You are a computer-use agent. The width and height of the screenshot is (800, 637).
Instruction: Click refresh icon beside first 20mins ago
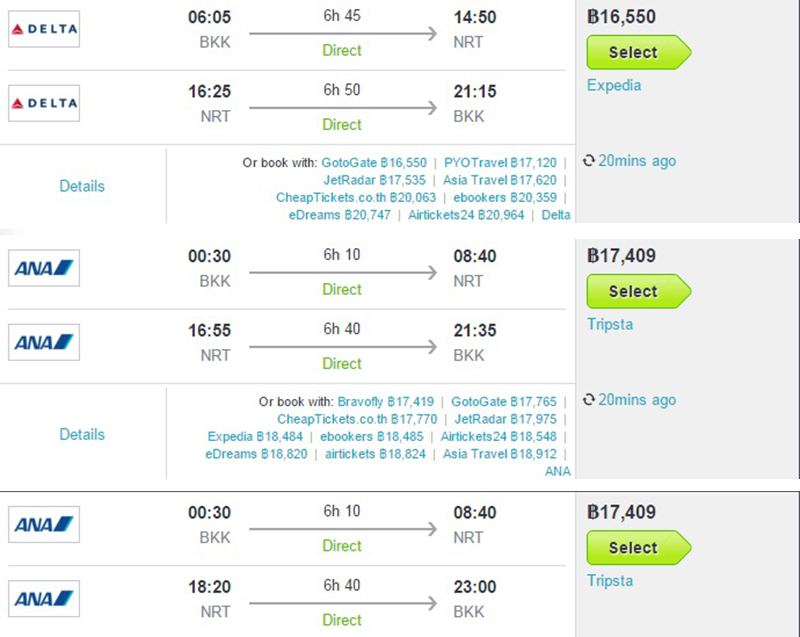pos(589,161)
